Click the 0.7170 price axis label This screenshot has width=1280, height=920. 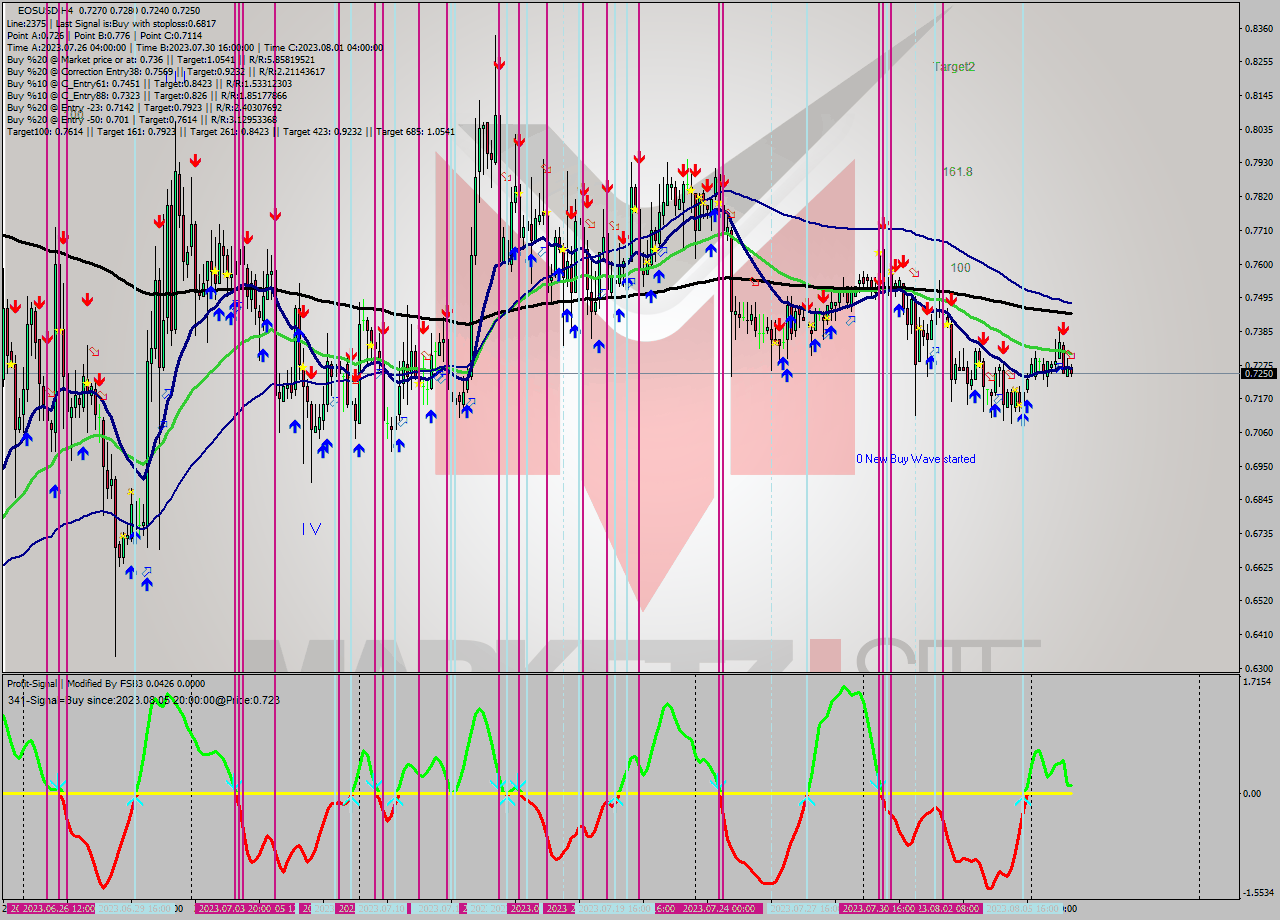pos(1258,399)
